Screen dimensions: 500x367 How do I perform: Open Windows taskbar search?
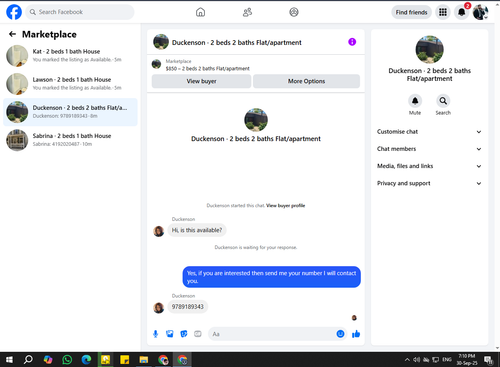pos(28,360)
